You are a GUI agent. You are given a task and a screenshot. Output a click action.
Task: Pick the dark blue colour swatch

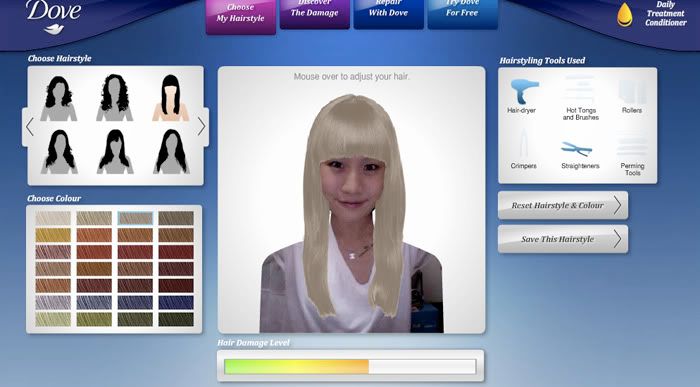pyautogui.click(x=176, y=303)
